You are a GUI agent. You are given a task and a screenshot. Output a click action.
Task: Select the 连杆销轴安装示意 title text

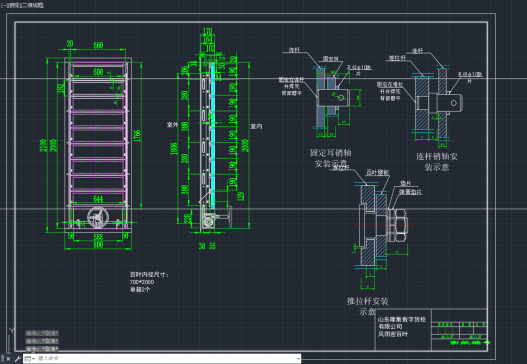[437, 161]
